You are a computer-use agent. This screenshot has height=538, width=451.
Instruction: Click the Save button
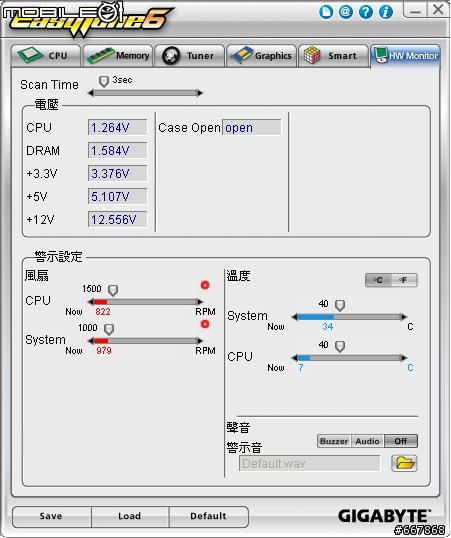click(x=51, y=516)
